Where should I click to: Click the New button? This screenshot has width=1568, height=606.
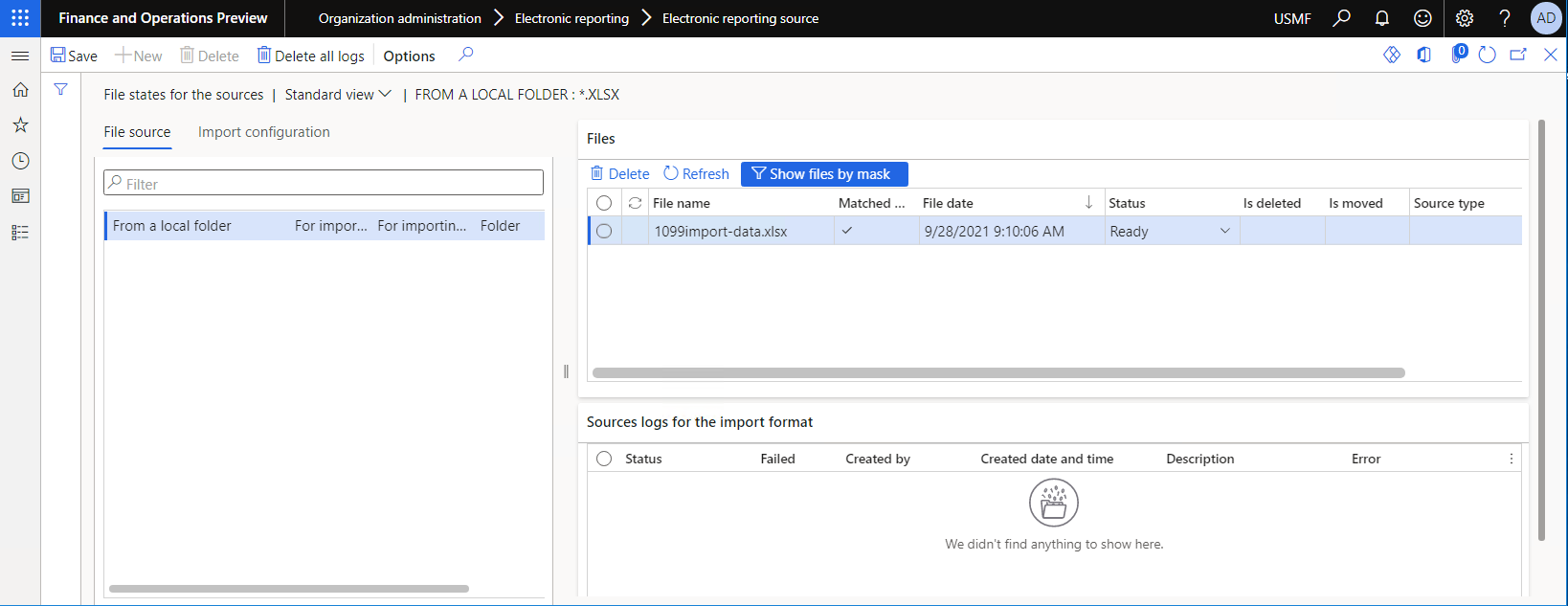(x=139, y=56)
